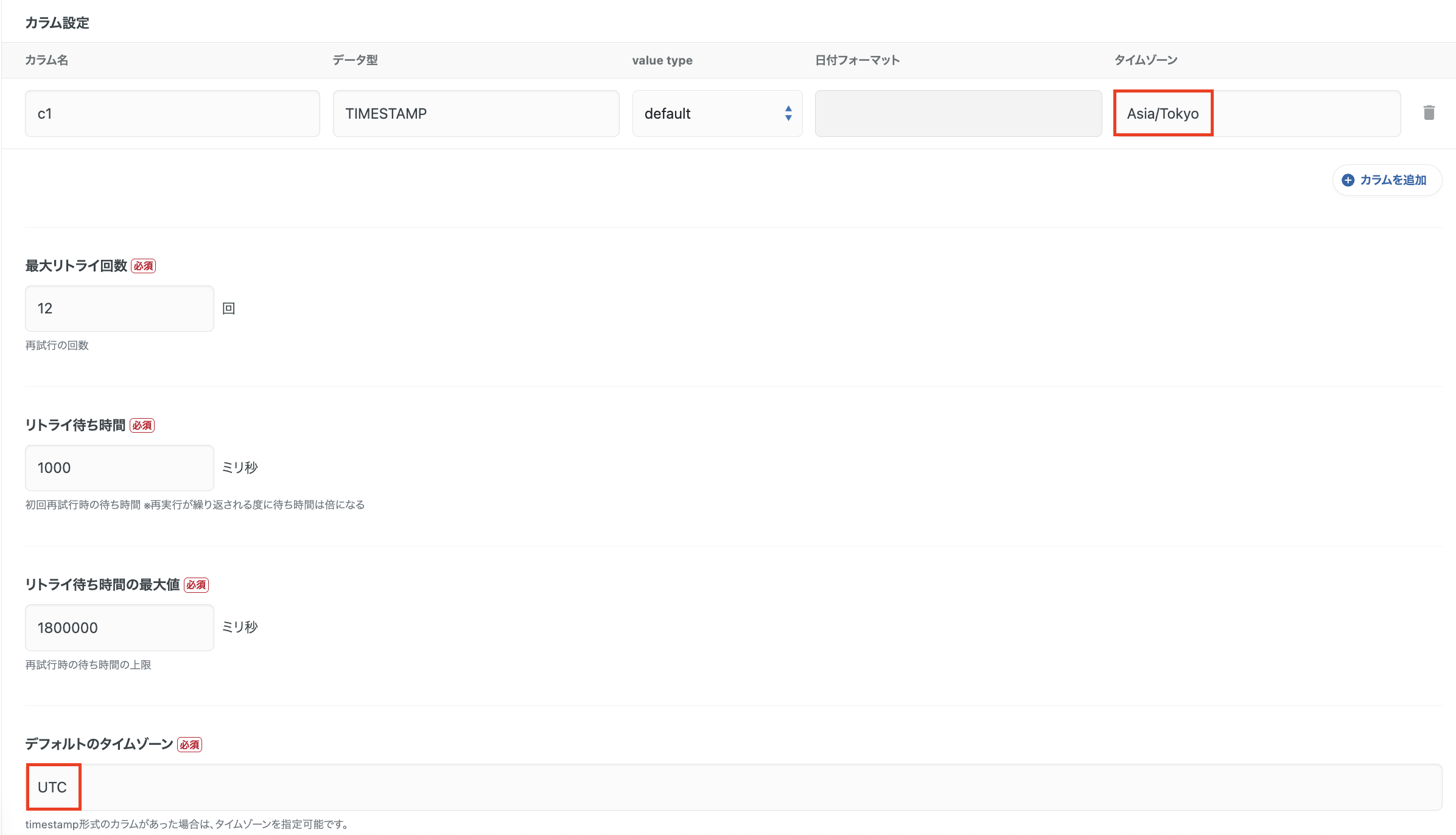Click the plus icon in カラムを追加
This screenshot has width=1456, height=835.
pos(1348,180)
